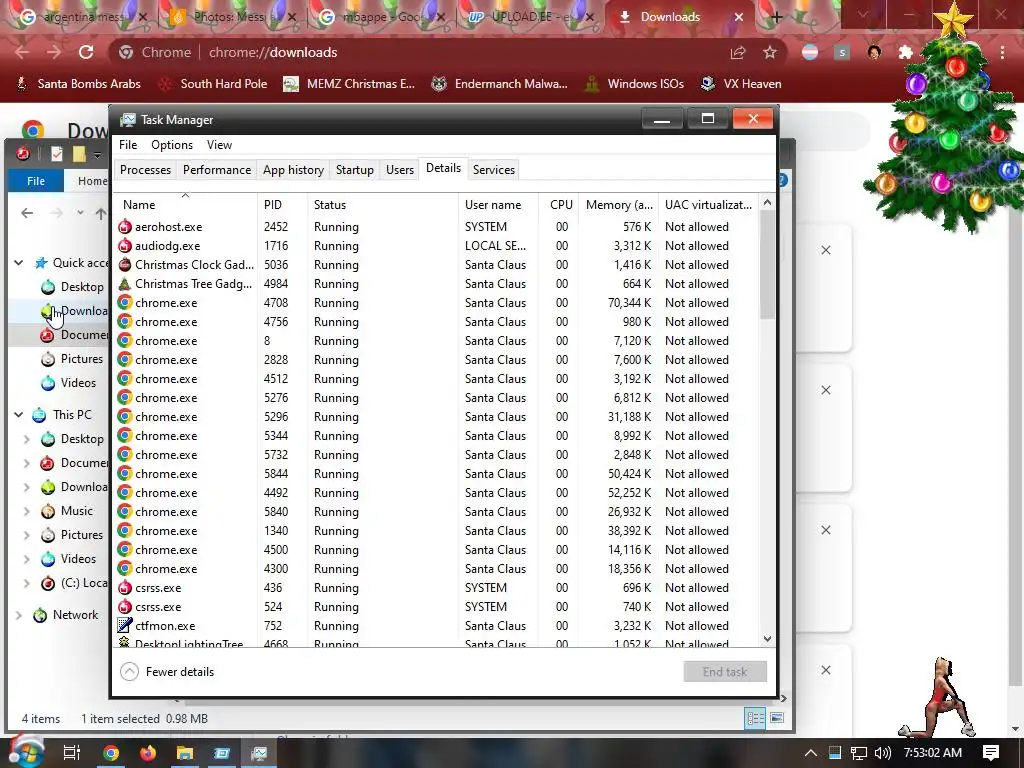Open Pictures in Quick access

pos(72,359)
